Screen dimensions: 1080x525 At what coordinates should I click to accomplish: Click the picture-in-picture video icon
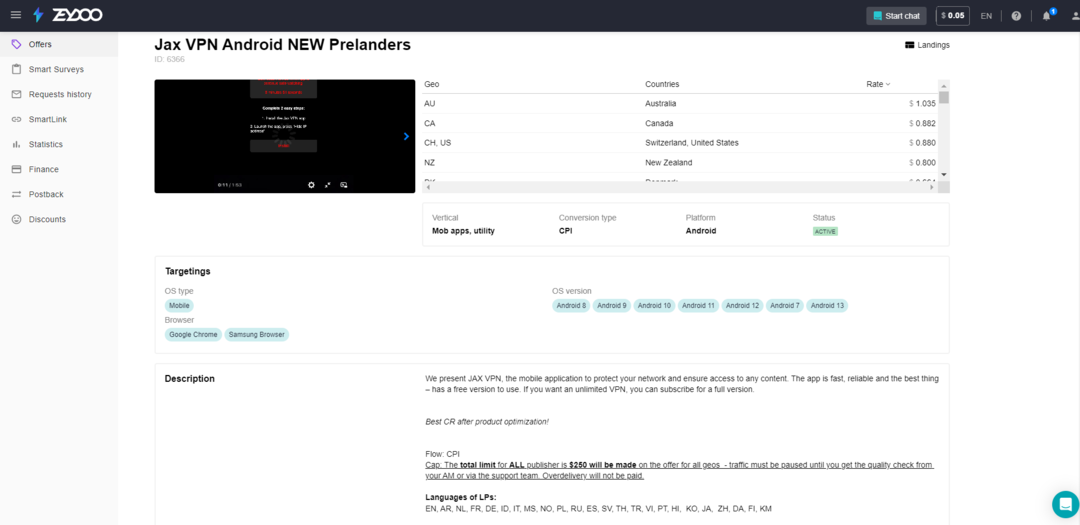point(344,185)
